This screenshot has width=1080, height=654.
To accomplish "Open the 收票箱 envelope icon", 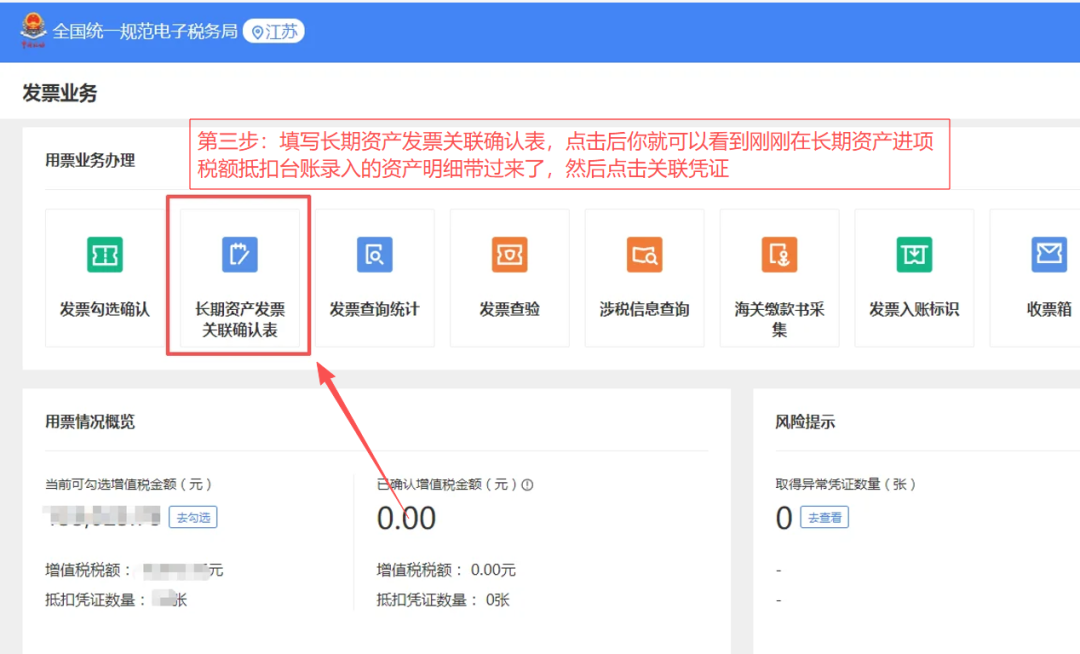I will point(1049,255).
